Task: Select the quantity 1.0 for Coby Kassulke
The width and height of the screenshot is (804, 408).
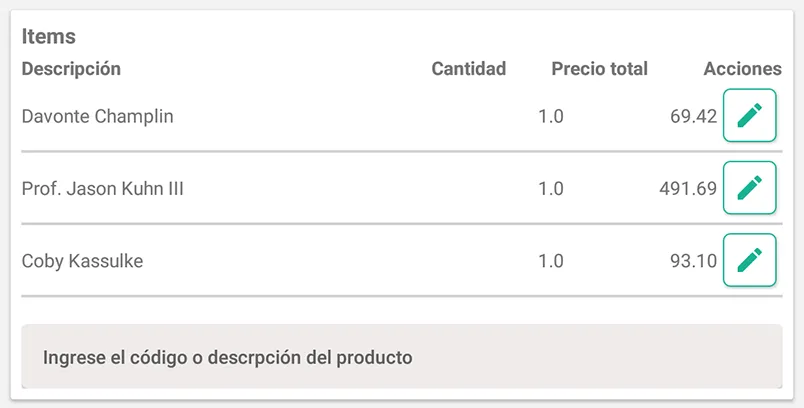Action: click(x=550, y=261)
